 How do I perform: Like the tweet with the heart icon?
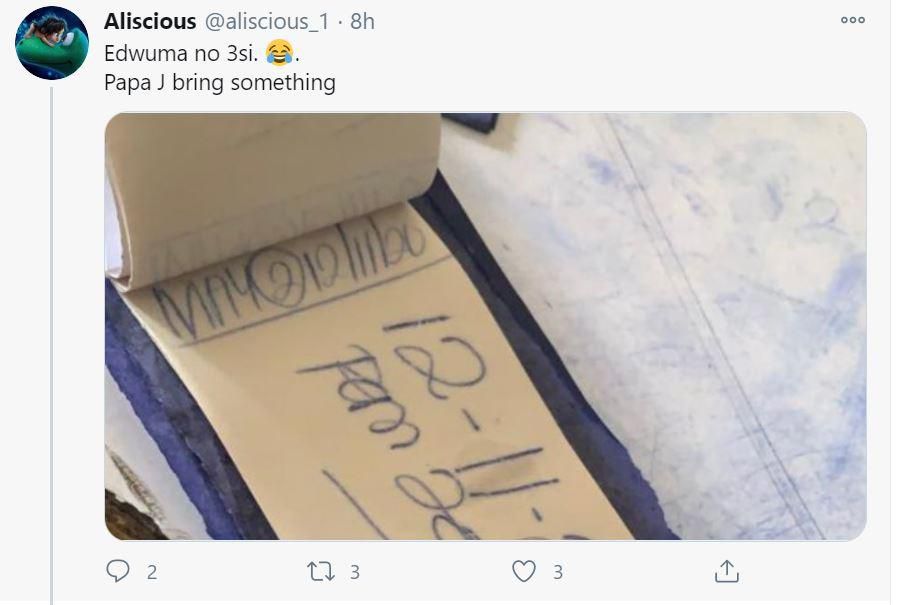pyautogui.click(x=523, y=571)
